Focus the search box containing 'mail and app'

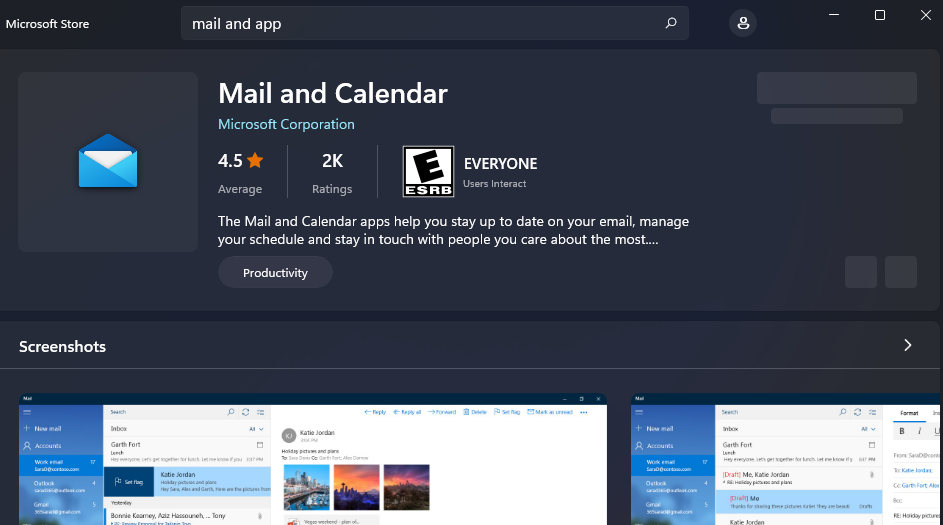(x=435, y=23)
